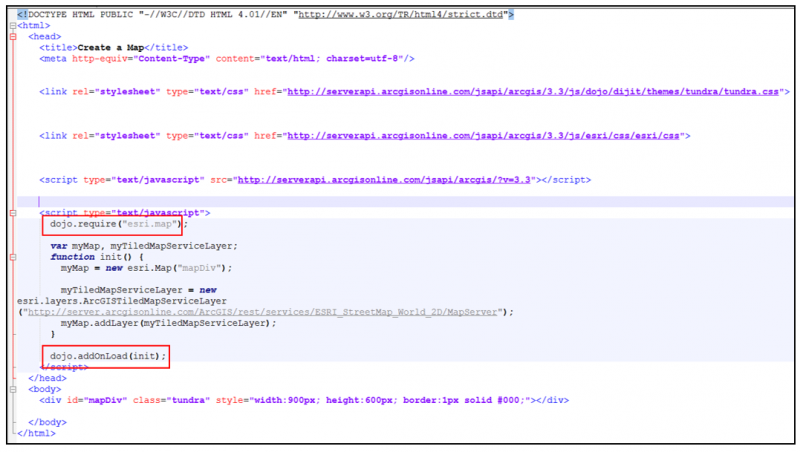Click the myMap.addLayer statement
The height and width of the screenshot is (452, 800).
167,323
